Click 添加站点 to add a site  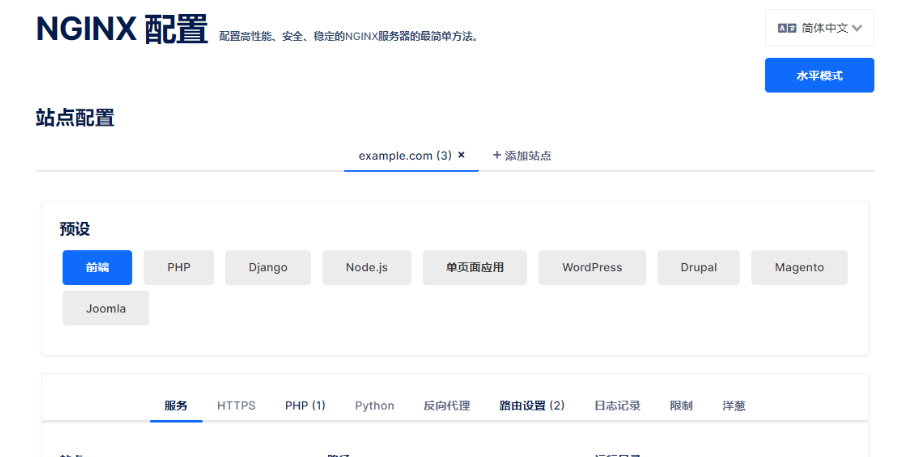coord(522,156)
